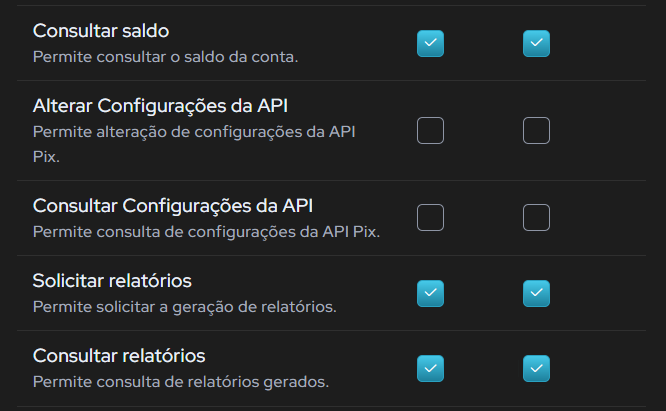Select the Solicitar relatórios permission title
This screenshot has width=666, height=411.
pos(112,281)
